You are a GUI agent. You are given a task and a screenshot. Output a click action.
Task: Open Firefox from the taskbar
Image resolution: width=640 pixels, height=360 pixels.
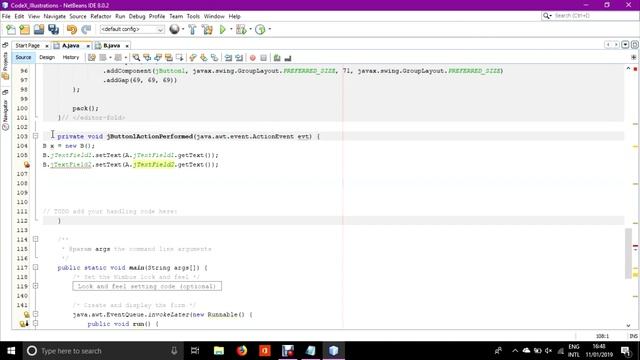click(242, 351)
